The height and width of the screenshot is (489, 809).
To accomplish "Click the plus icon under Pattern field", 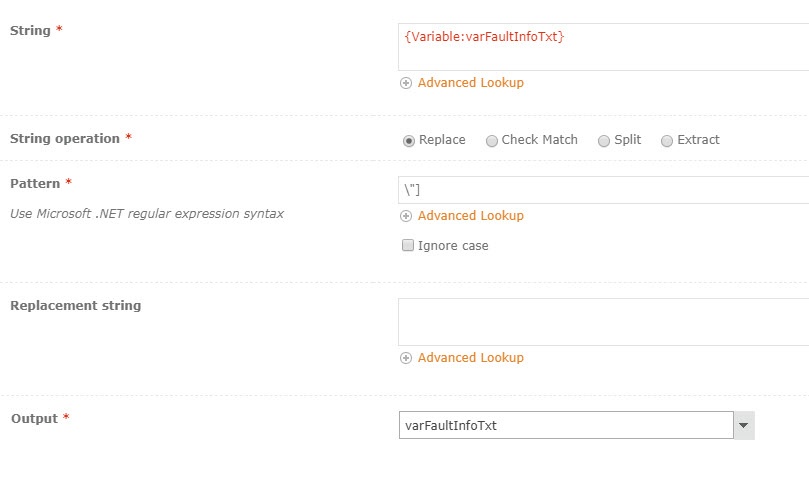I will (406, 216).
